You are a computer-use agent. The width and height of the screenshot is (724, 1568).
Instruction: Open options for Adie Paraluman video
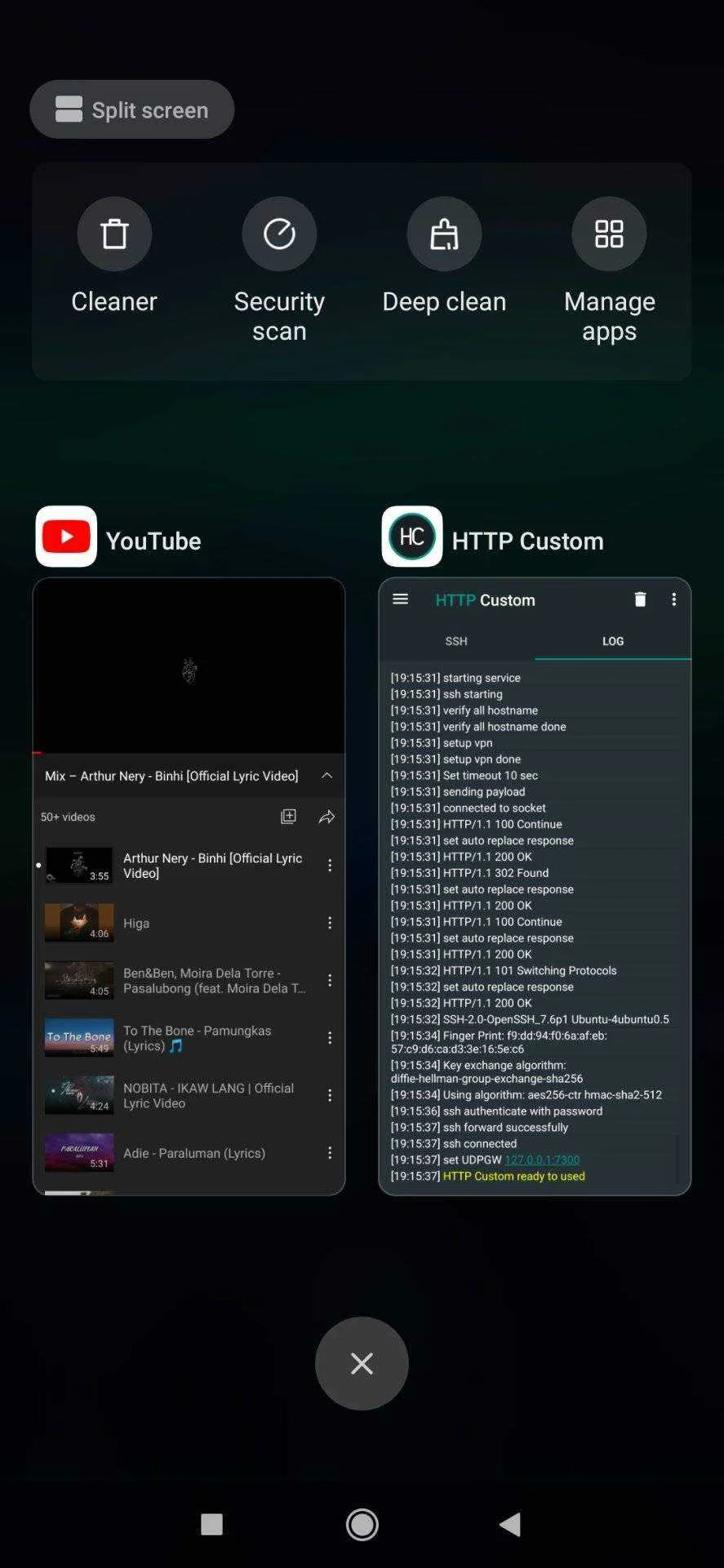click(330, 1153)
